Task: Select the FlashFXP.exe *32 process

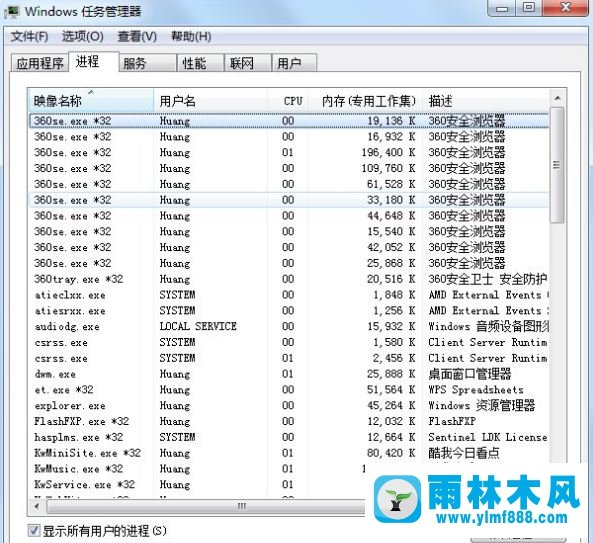Action: [x=289, y=421]
